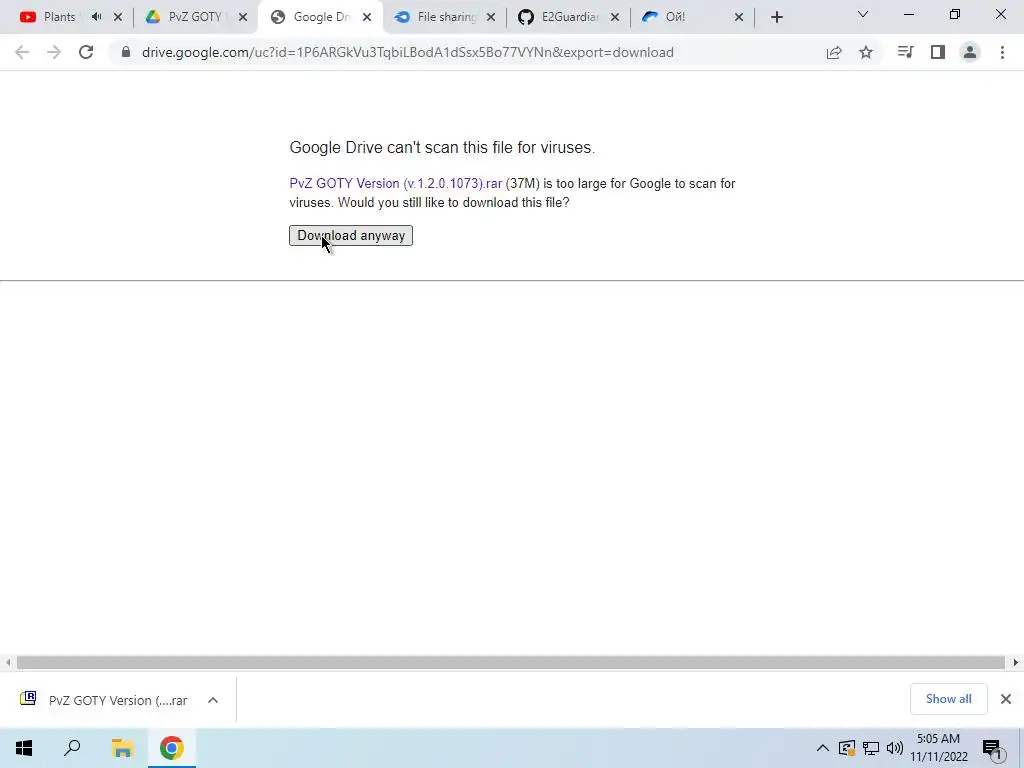
Task: Click the horizontal scrollbar track
Action: coord(511,663)
